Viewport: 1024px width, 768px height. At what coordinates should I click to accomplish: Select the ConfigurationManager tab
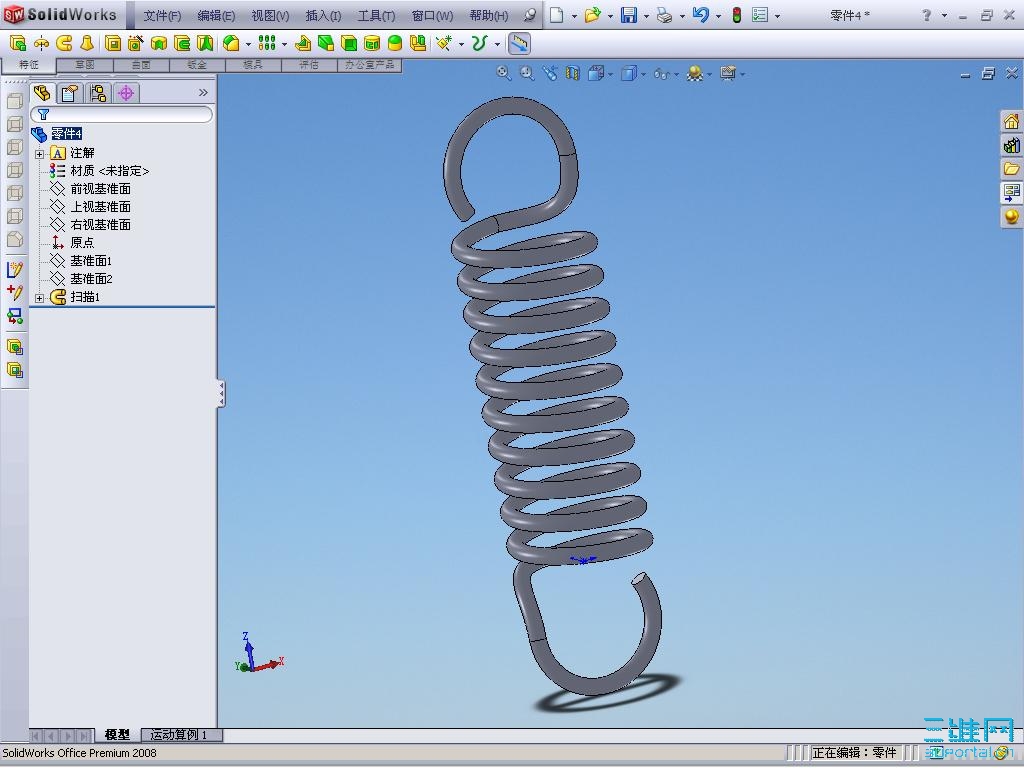coord(98,93)
